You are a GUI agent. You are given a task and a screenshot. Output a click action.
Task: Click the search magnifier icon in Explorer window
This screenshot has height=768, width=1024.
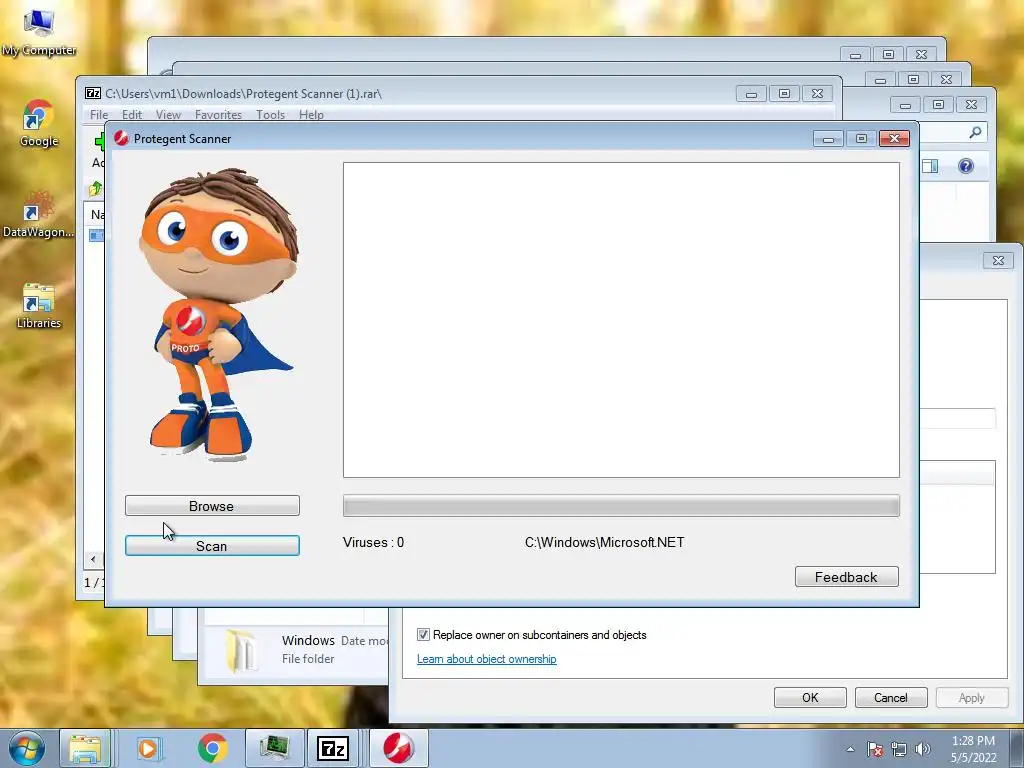975,133
